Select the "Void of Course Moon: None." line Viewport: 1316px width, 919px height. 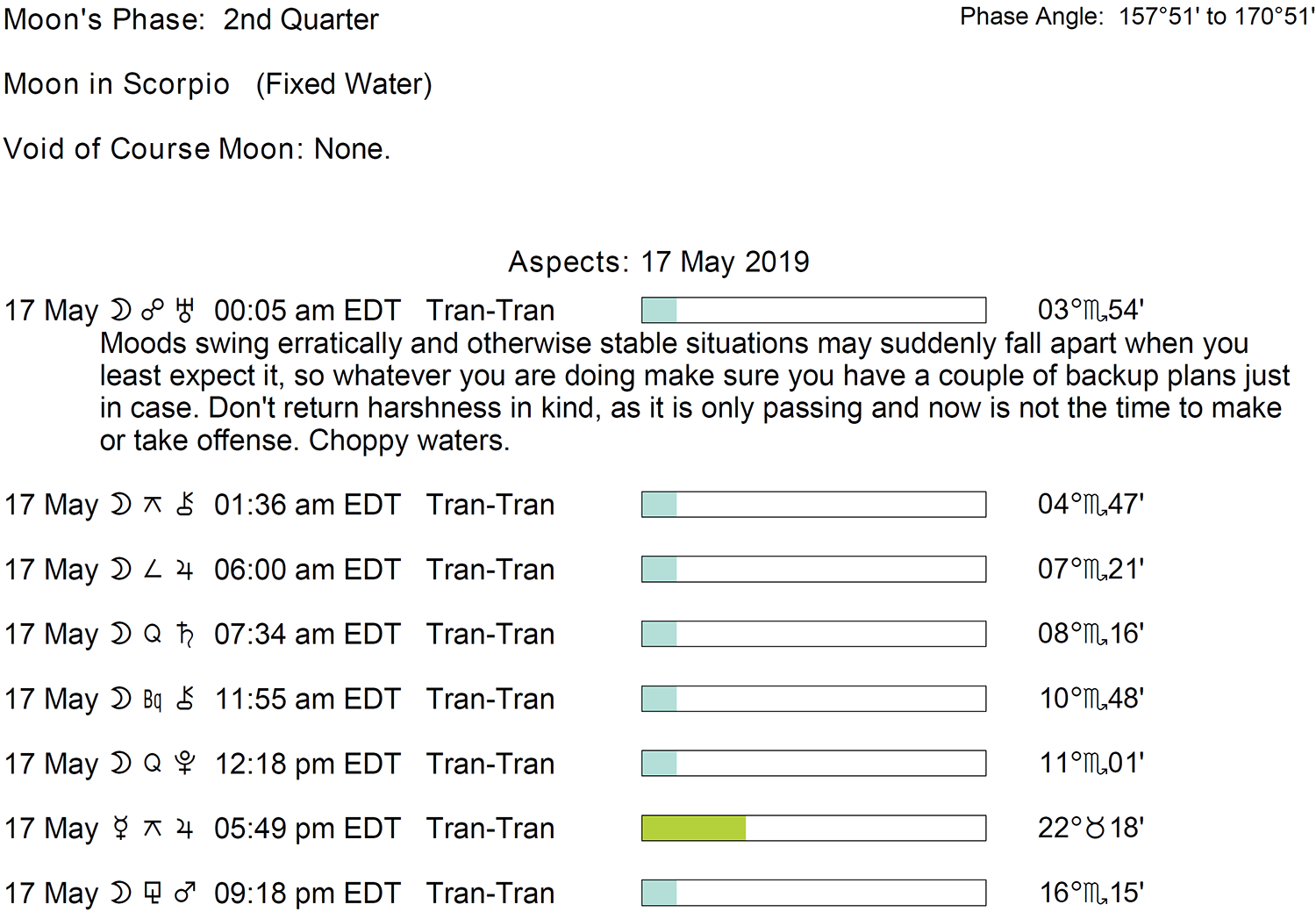click(197, 149)
